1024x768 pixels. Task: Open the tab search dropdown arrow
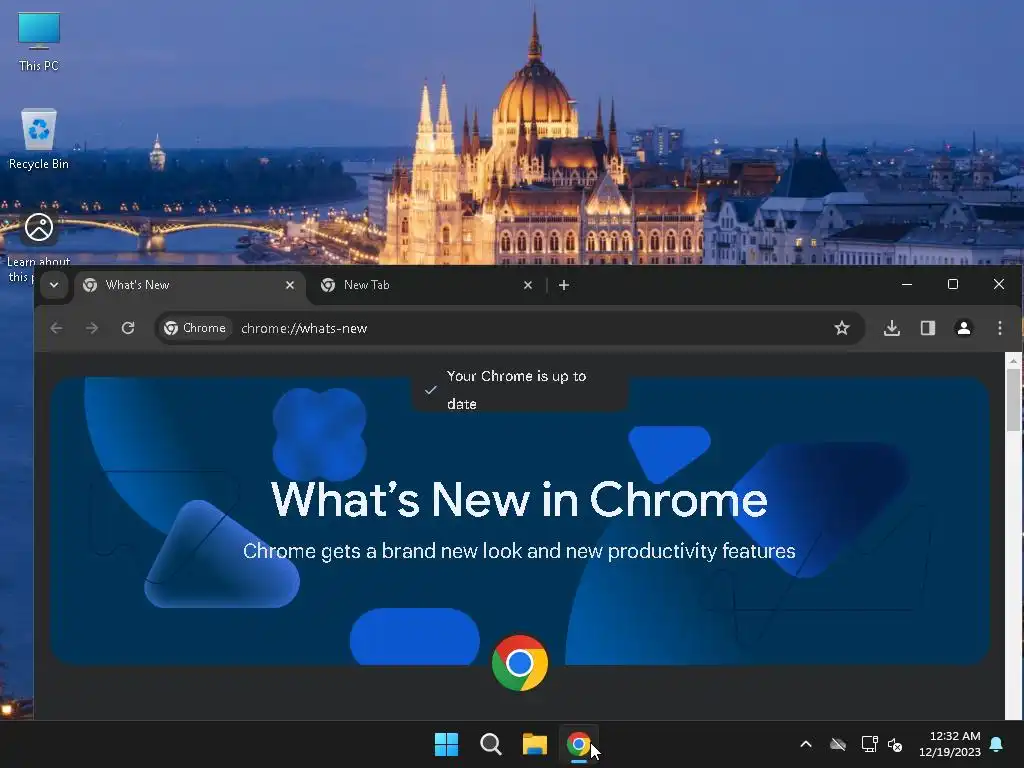pos(54,285)
